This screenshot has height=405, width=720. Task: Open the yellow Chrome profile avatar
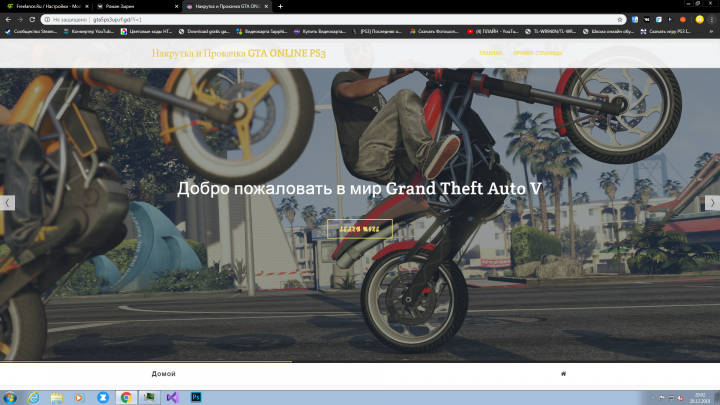pos(699,19)
